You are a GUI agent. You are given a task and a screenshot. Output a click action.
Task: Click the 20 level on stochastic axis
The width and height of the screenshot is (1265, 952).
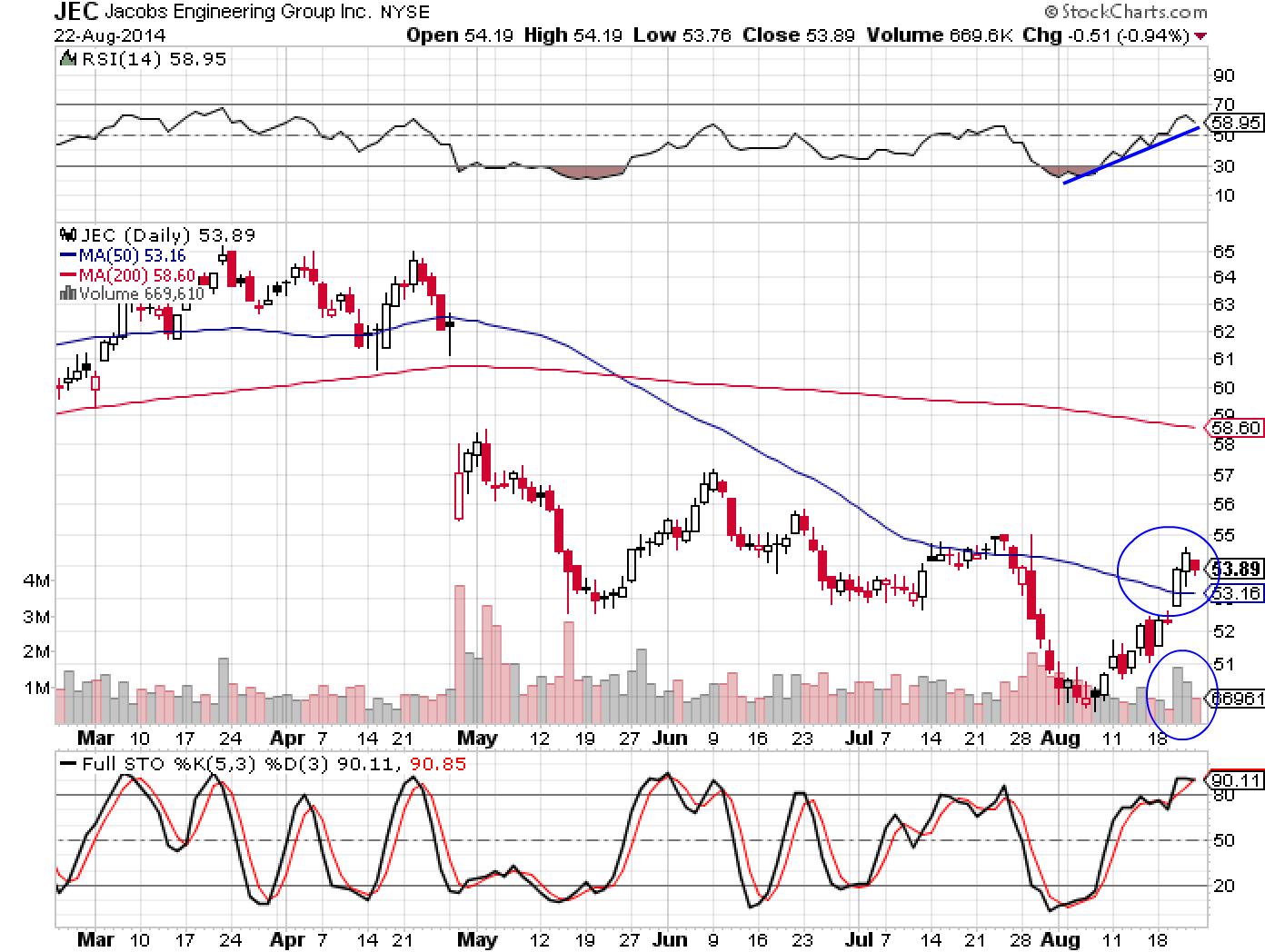point(1224,886)
